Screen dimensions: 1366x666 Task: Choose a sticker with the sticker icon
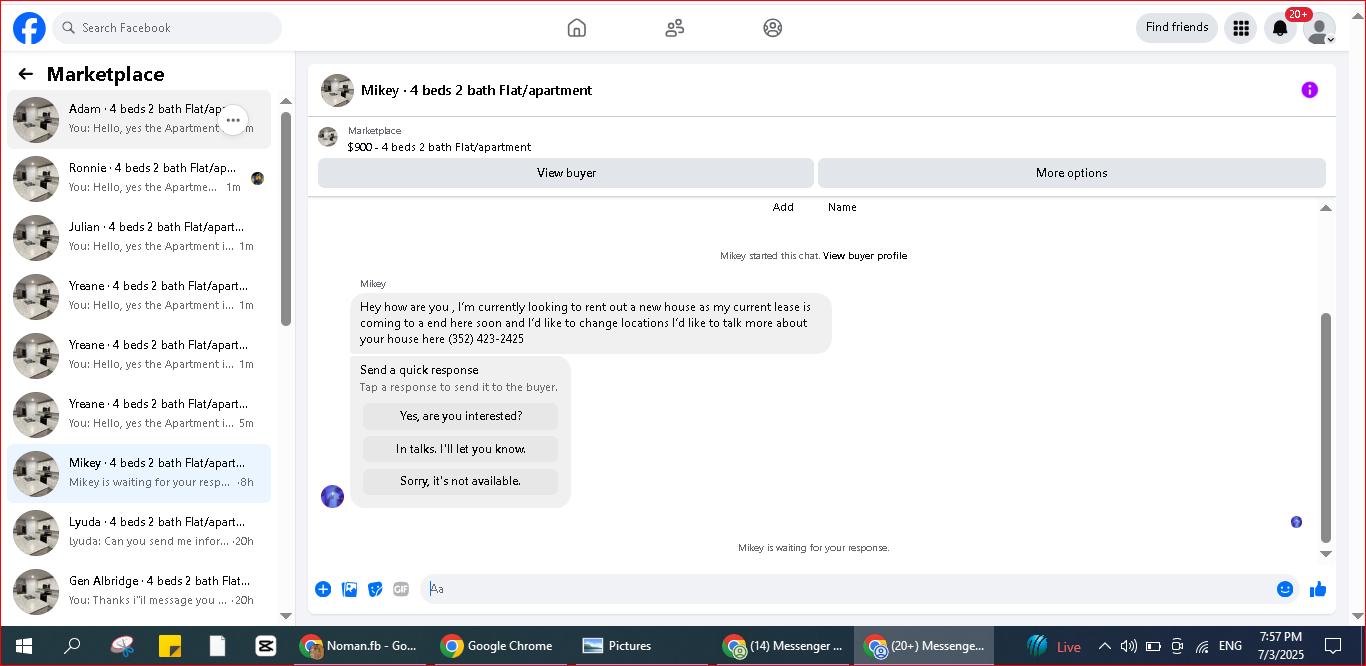click(375, 589)
